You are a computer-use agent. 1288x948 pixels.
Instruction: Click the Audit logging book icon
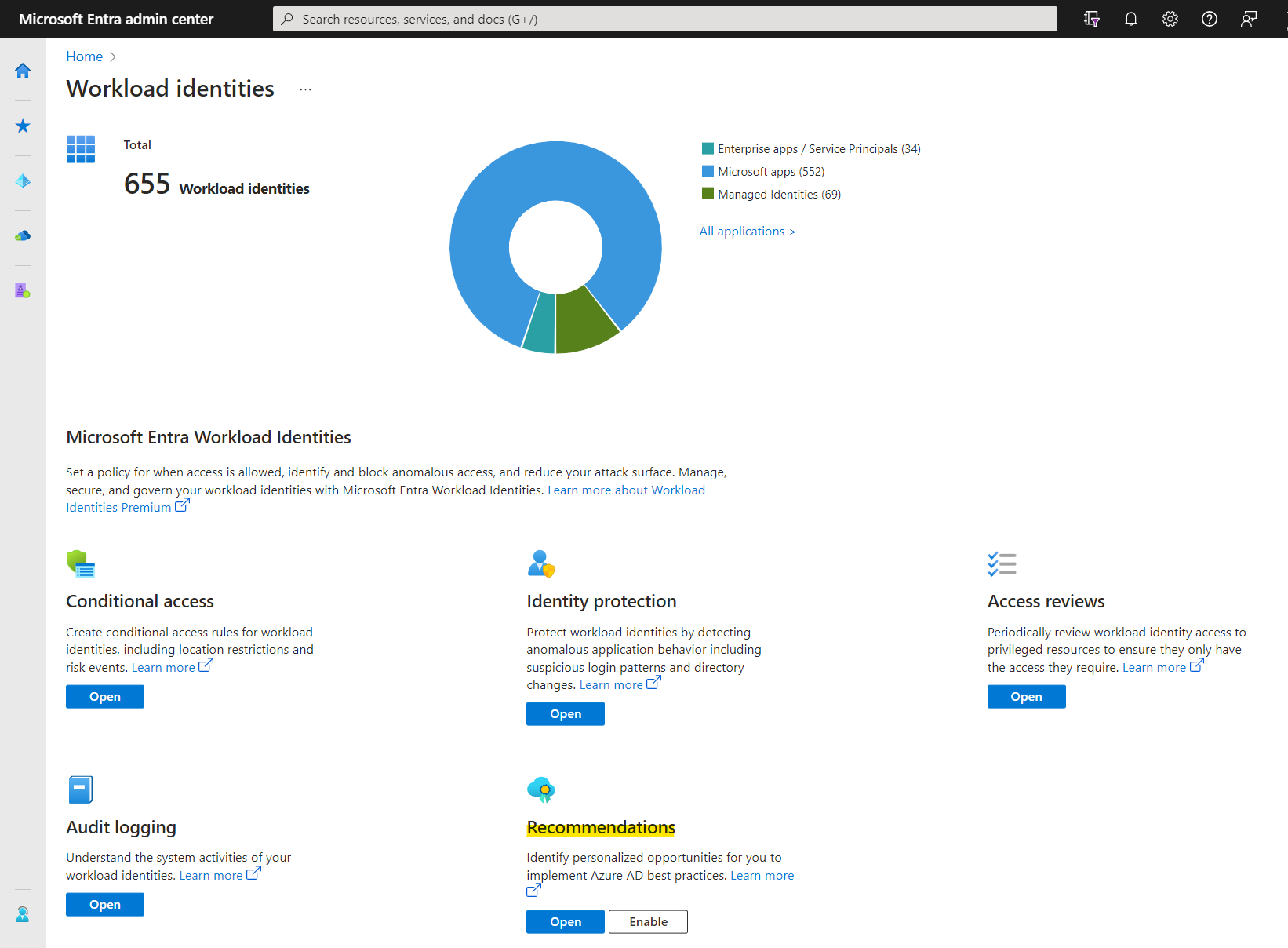(81, 789)
